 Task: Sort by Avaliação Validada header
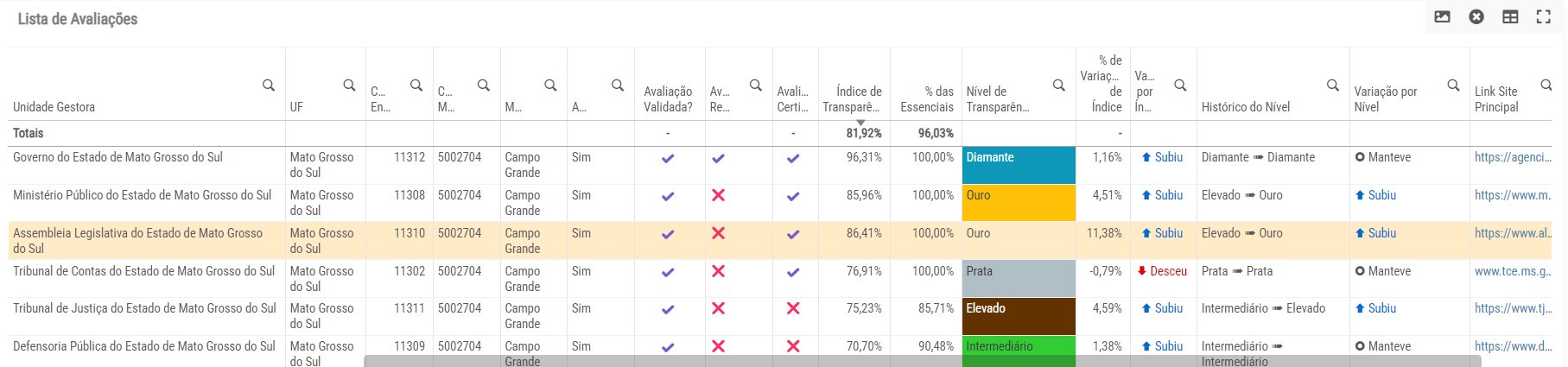668,99
